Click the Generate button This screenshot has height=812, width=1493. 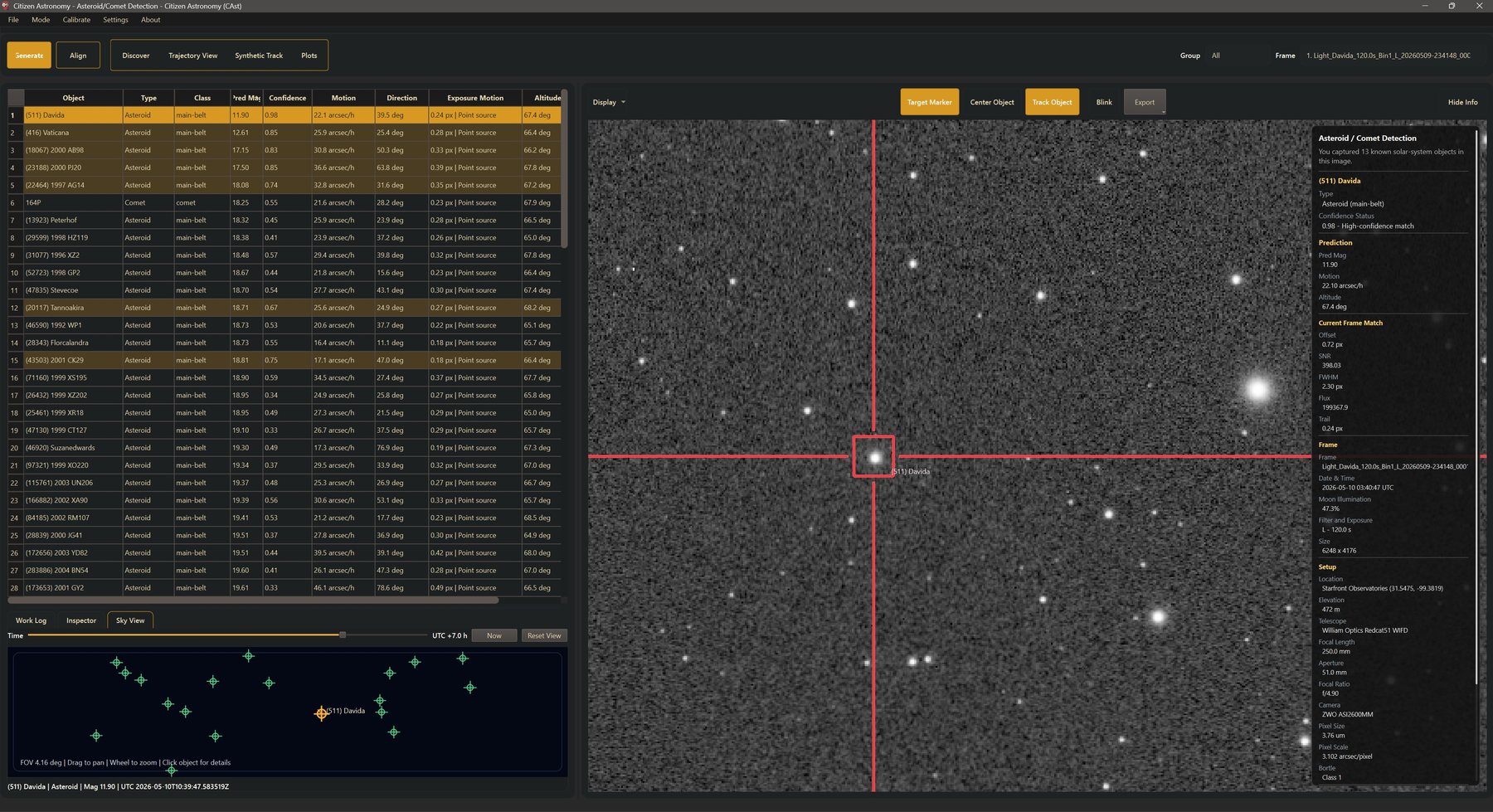tap(29, 56)
